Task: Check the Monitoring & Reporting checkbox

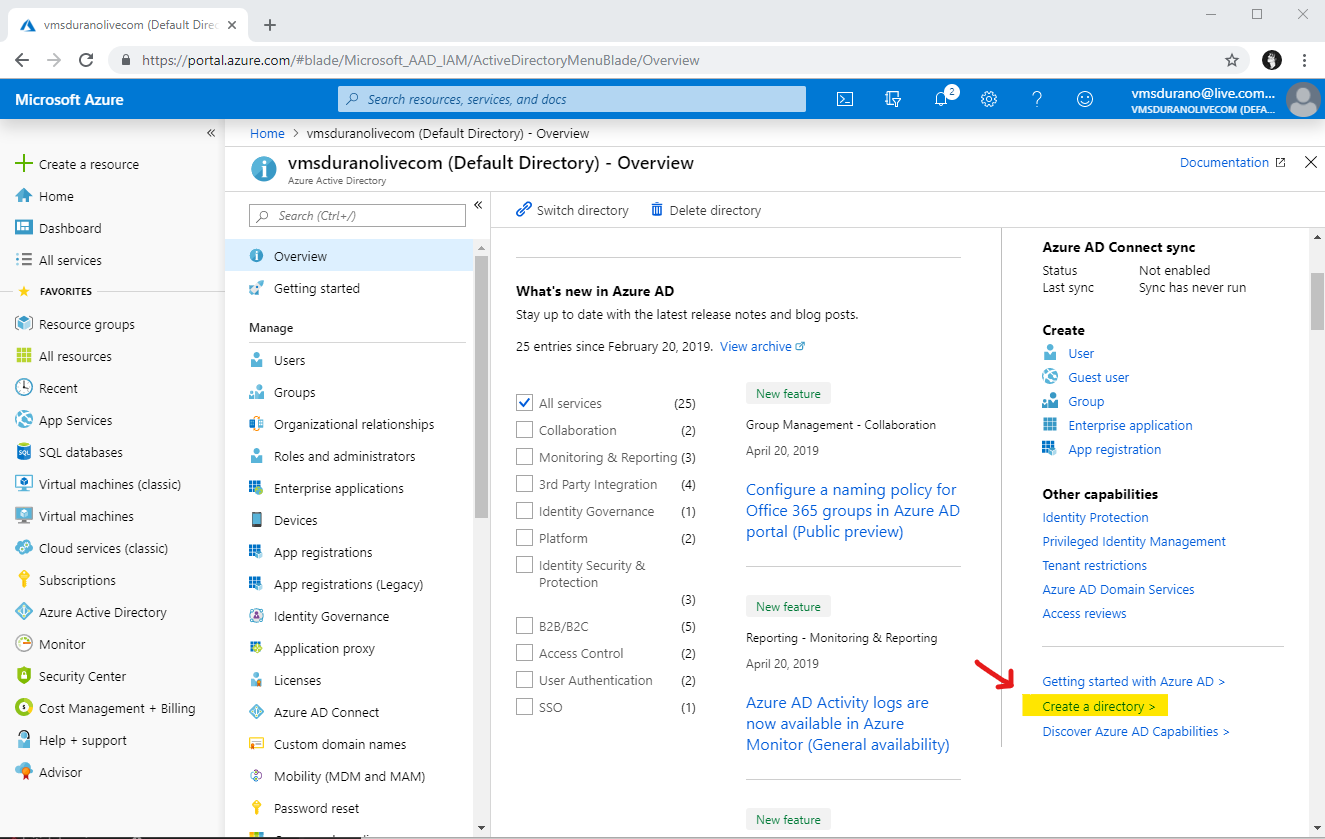Action: tap(524, 457)
